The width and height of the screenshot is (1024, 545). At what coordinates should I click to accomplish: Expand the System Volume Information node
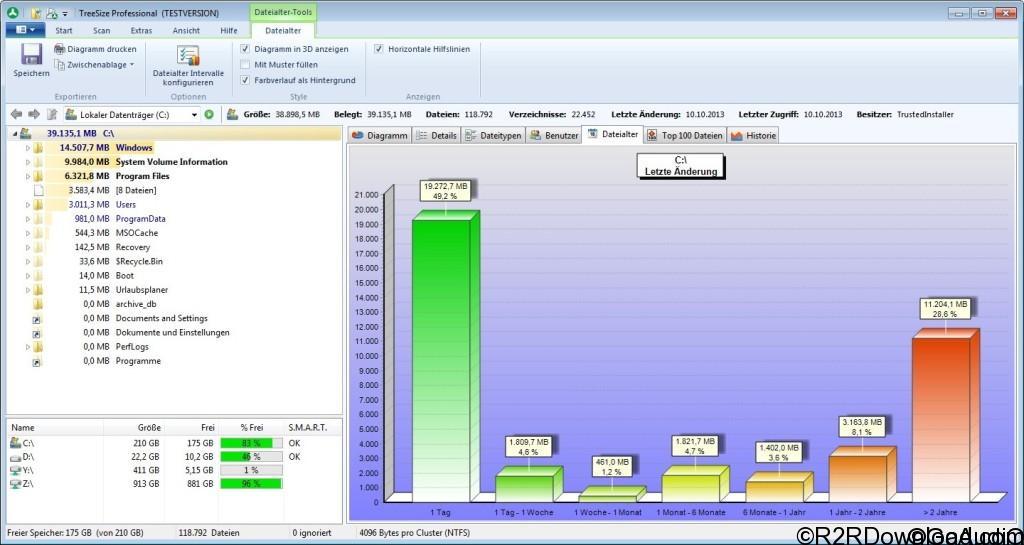[x=27, y=163]
